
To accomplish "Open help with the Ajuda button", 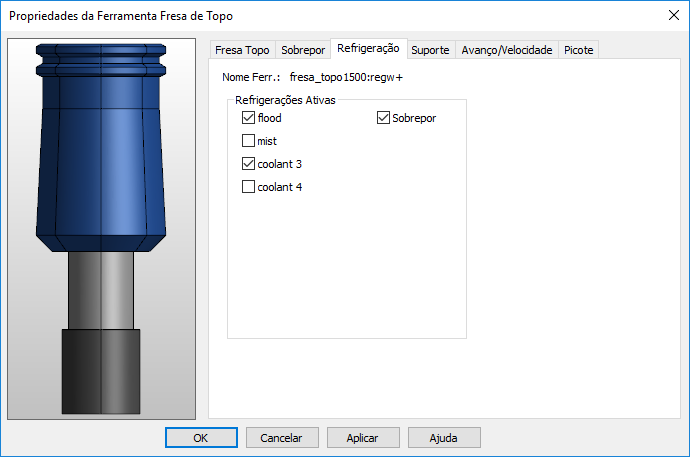I will (444, 438).
